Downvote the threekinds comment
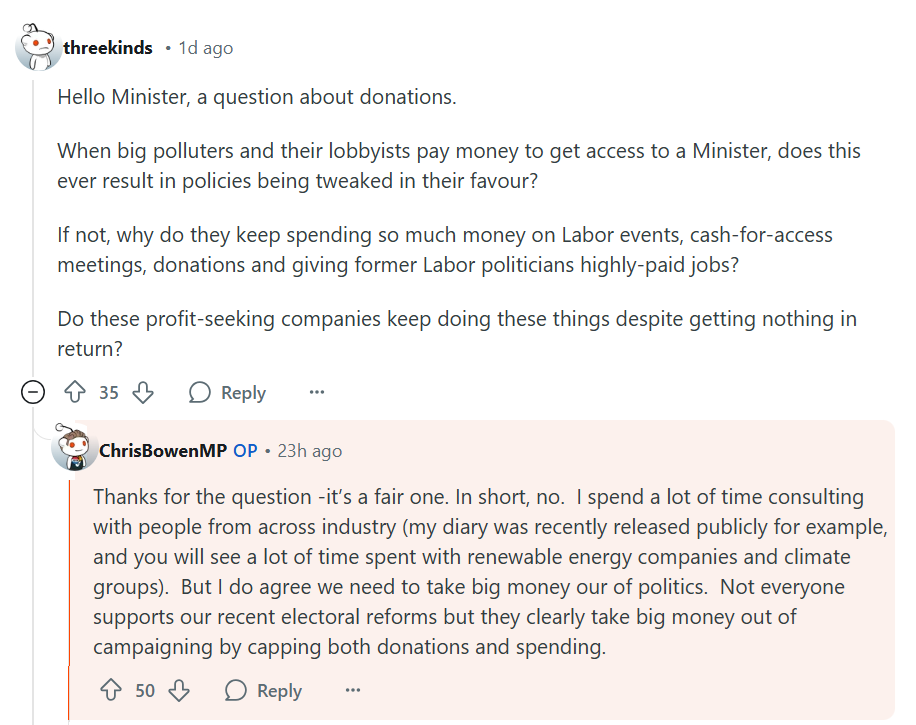The height and width of the screenshot is (725, 916). (143, 392)
